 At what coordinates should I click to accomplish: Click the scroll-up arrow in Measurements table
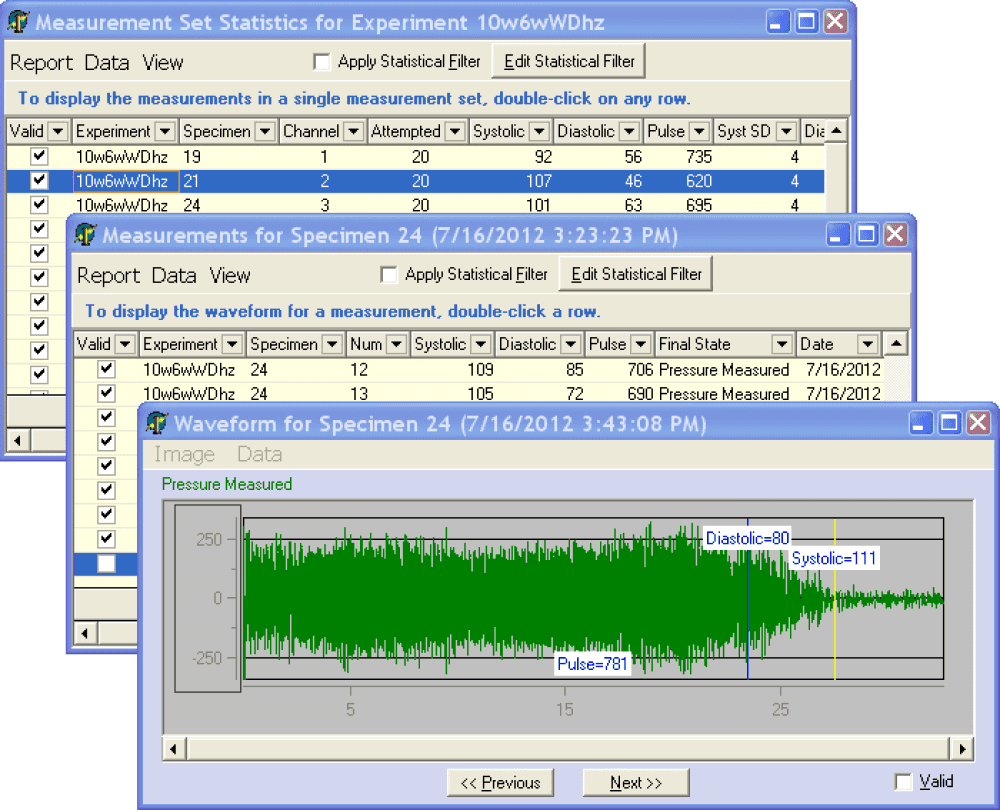click(x=896, y=344)
